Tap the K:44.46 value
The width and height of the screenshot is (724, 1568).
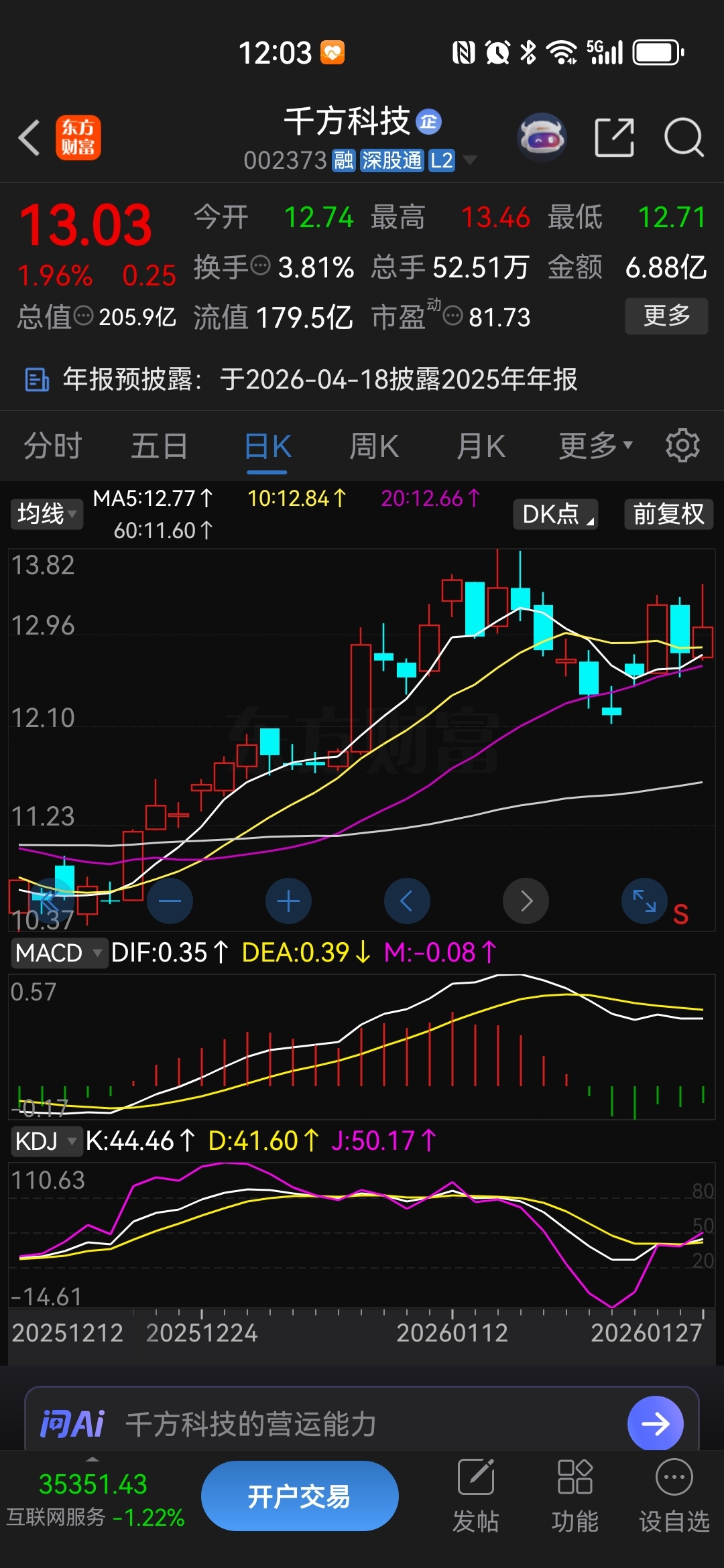(x=140, y=1140)
